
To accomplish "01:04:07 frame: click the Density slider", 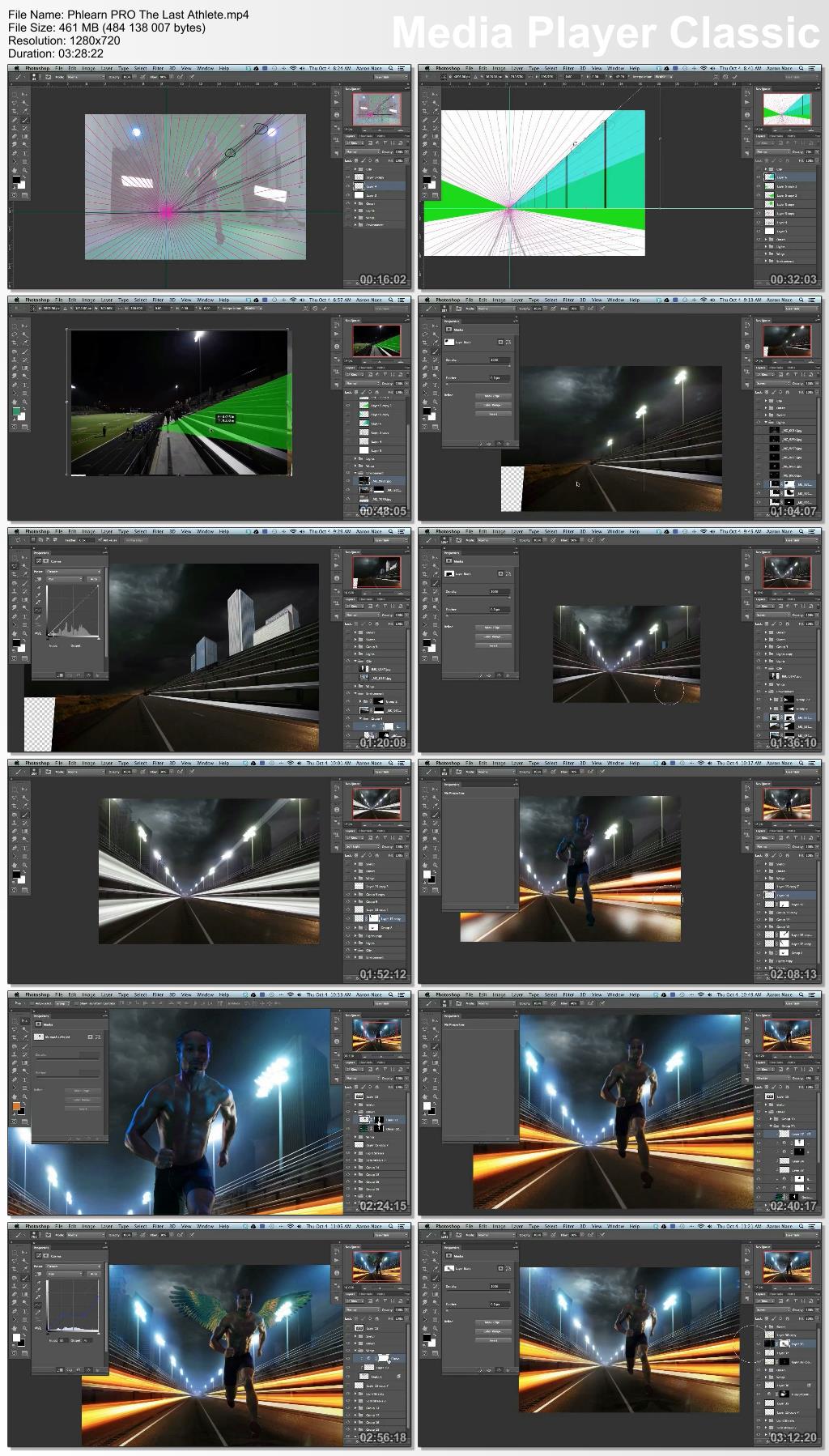I will tap(478, 365).
